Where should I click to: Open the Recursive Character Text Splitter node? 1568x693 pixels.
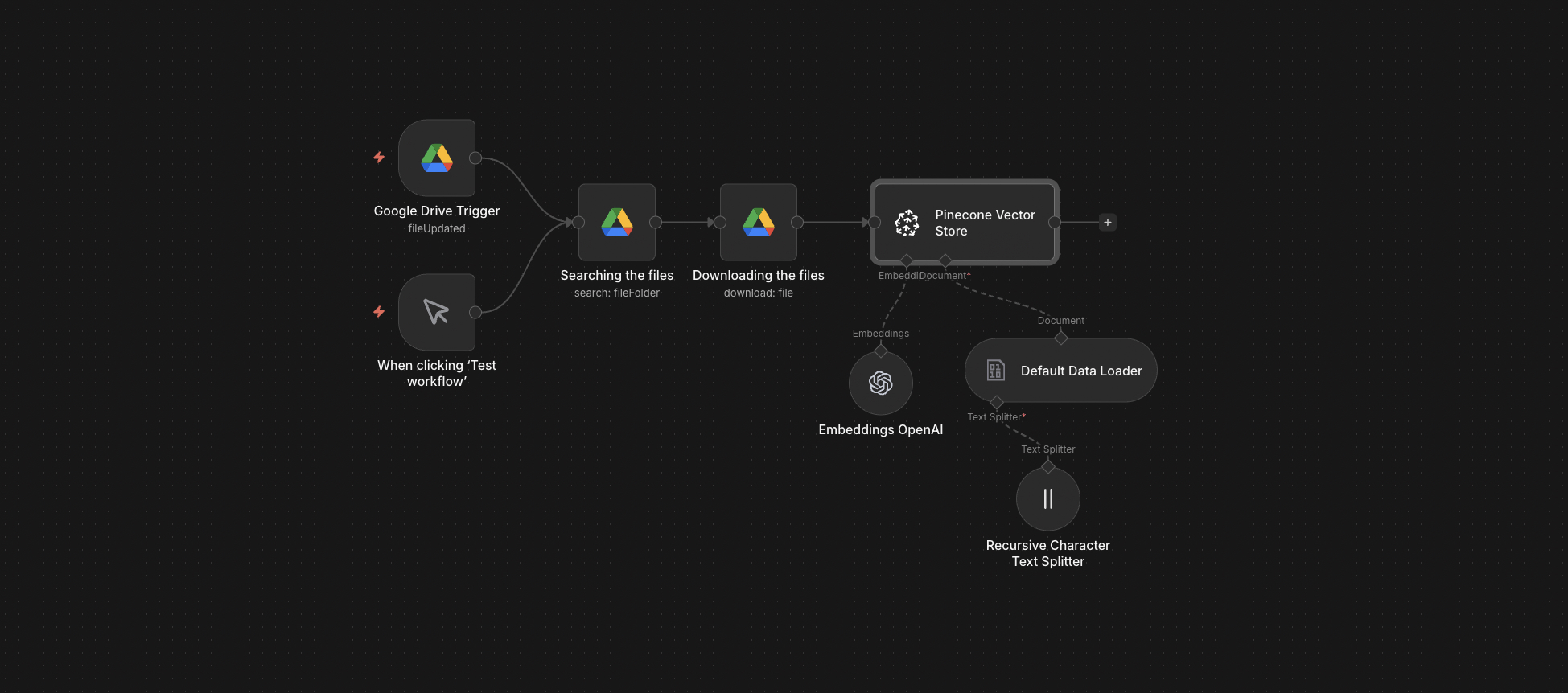coord(1048,498)
